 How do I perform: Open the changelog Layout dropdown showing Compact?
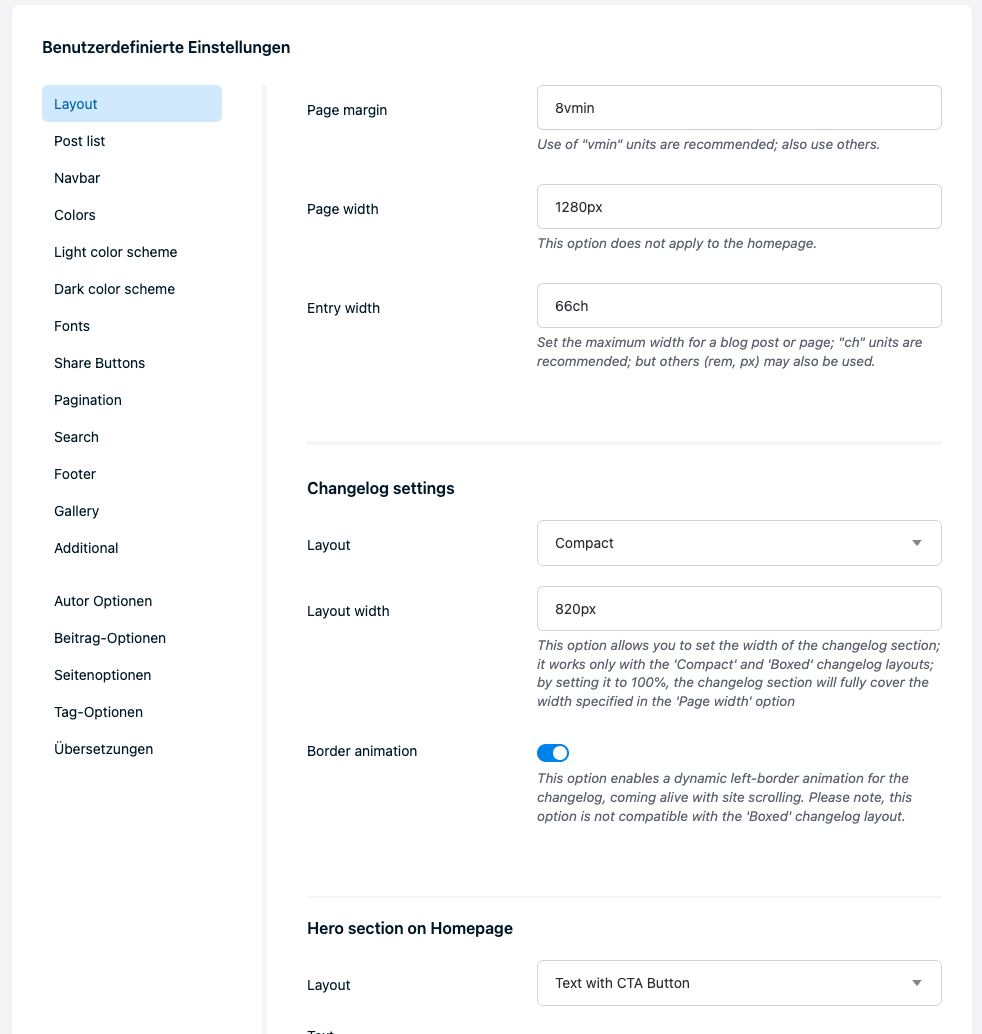pos(739,543)
